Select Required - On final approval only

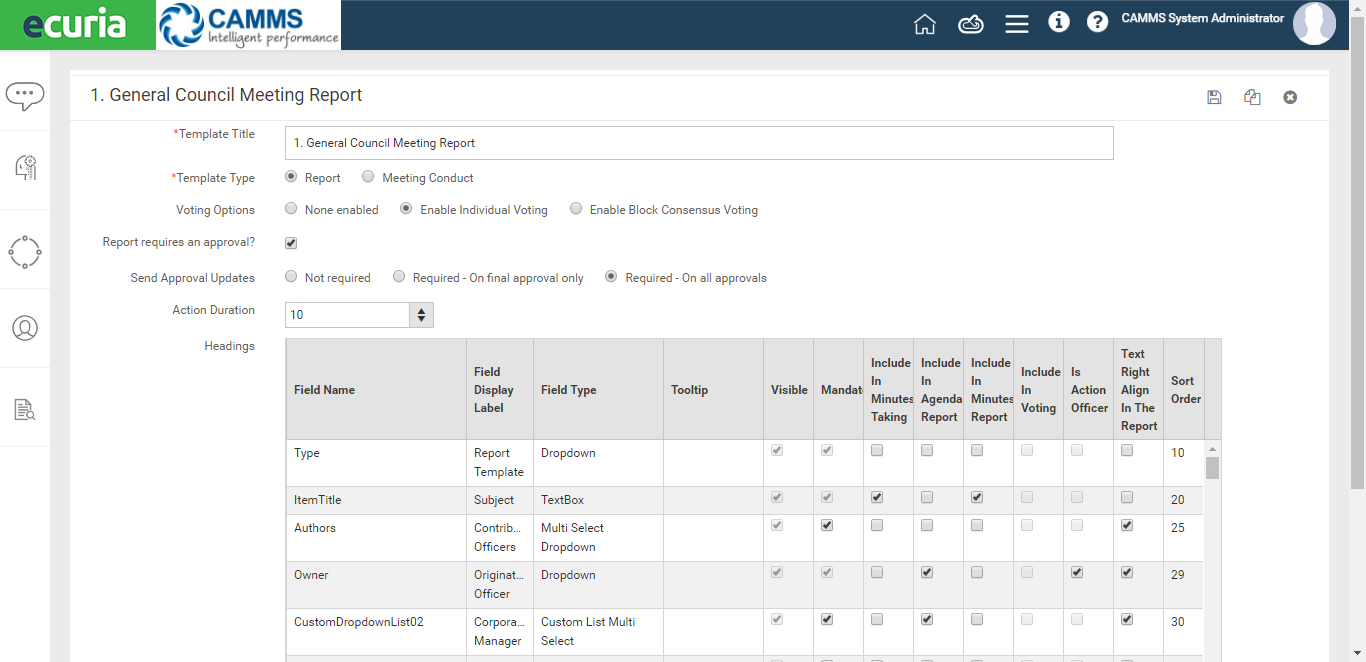(399, 277)
